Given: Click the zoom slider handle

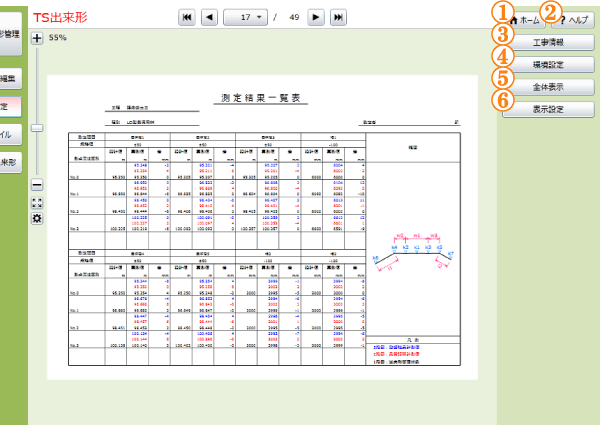Looking at the screenshot, I should coord(37,128).
